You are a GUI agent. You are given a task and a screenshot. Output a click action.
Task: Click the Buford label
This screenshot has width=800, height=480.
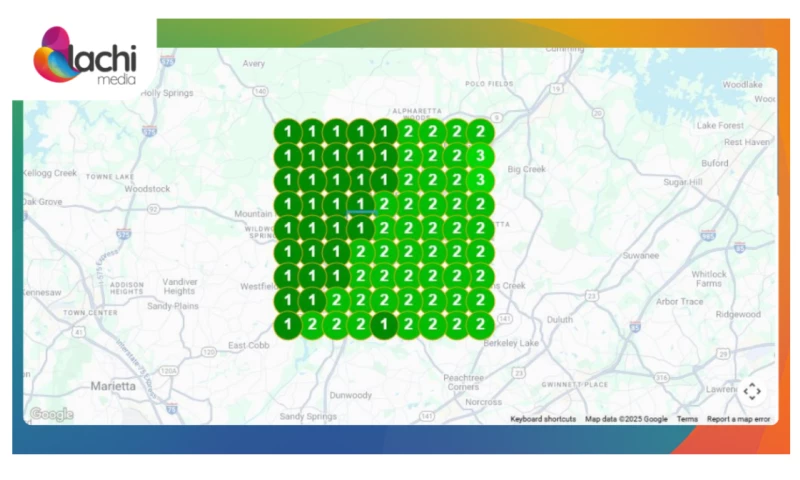[715, 163]
